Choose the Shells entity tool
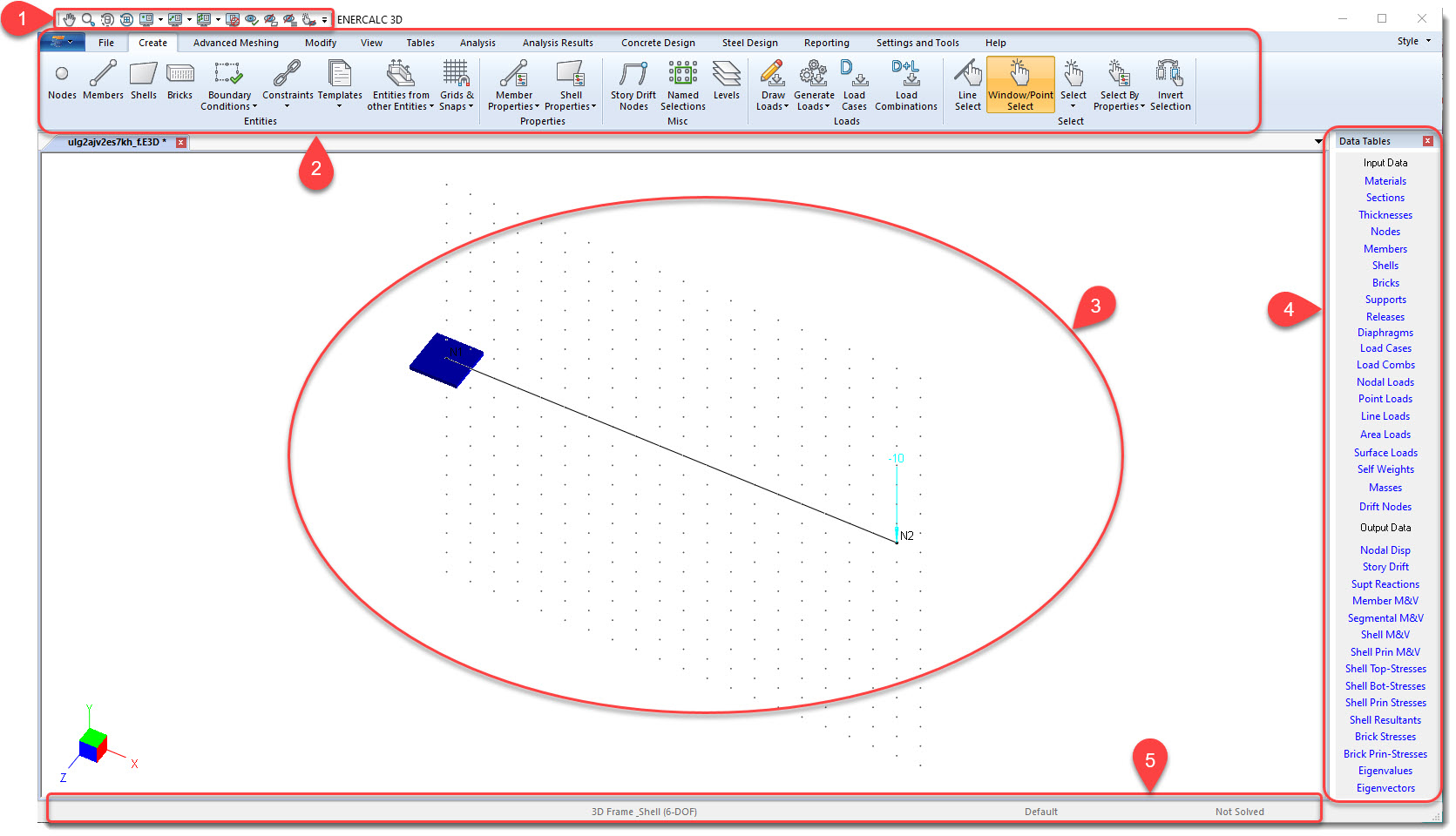1456x836 pixels. (x=144, y=83)
